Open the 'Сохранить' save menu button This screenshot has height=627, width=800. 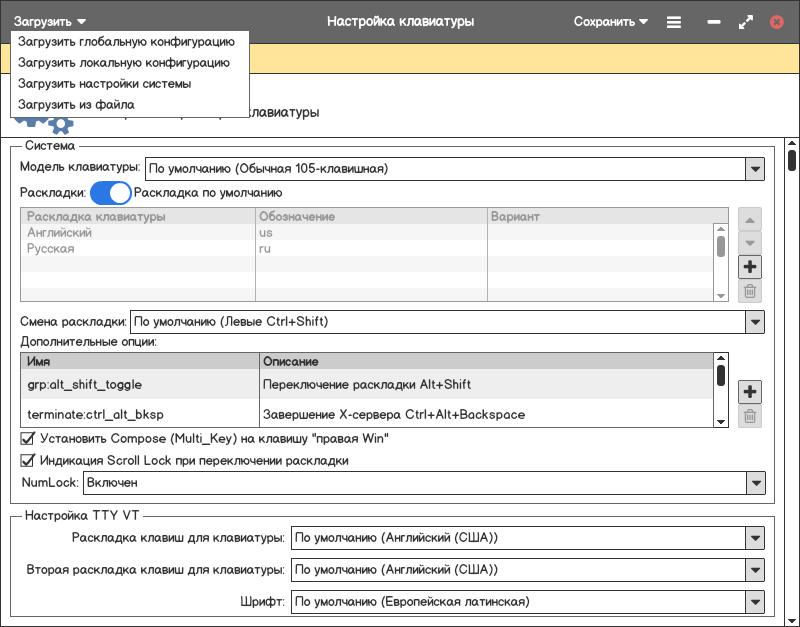tap(610, 21)
